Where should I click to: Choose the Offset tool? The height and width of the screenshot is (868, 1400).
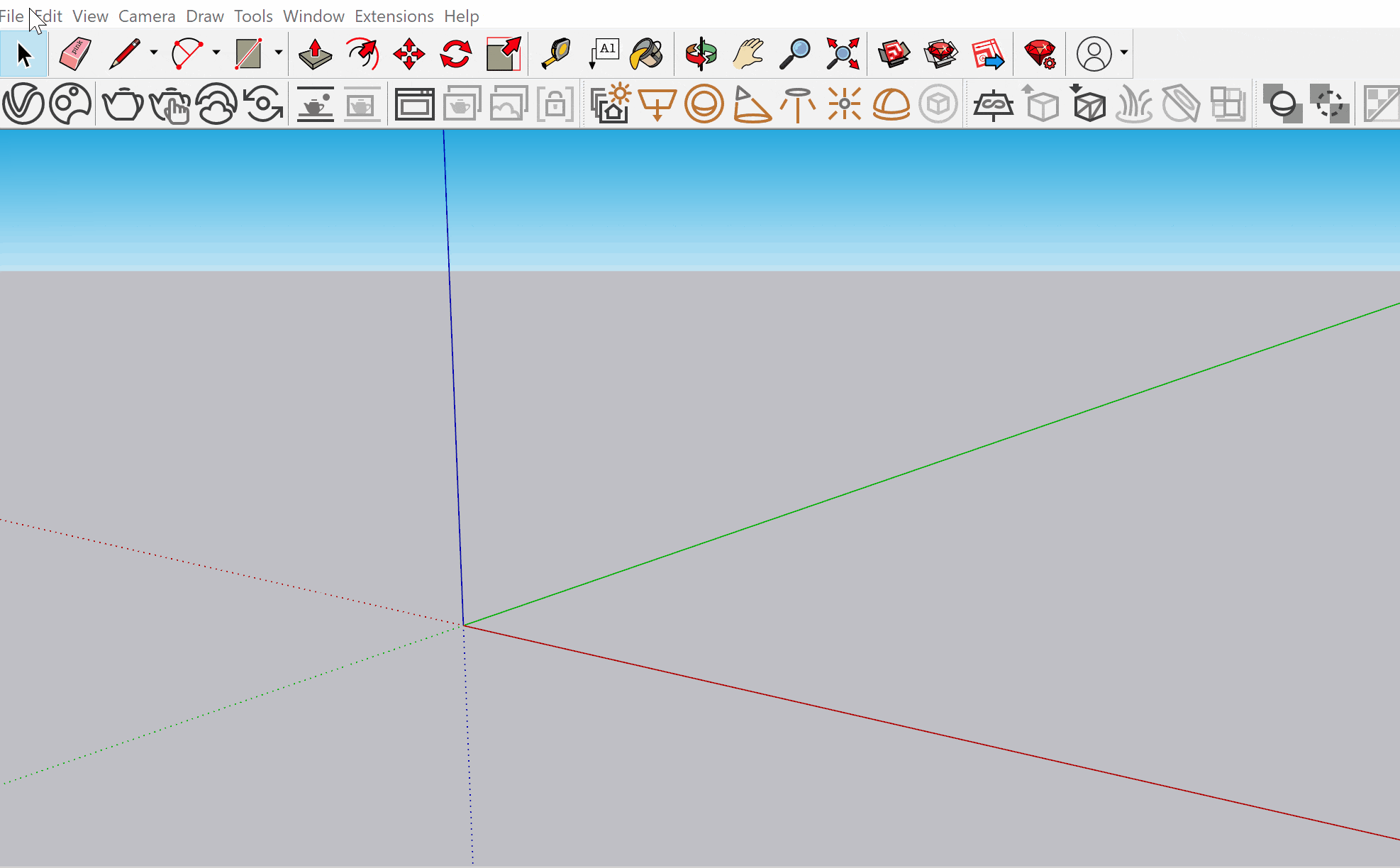[362, 54]
